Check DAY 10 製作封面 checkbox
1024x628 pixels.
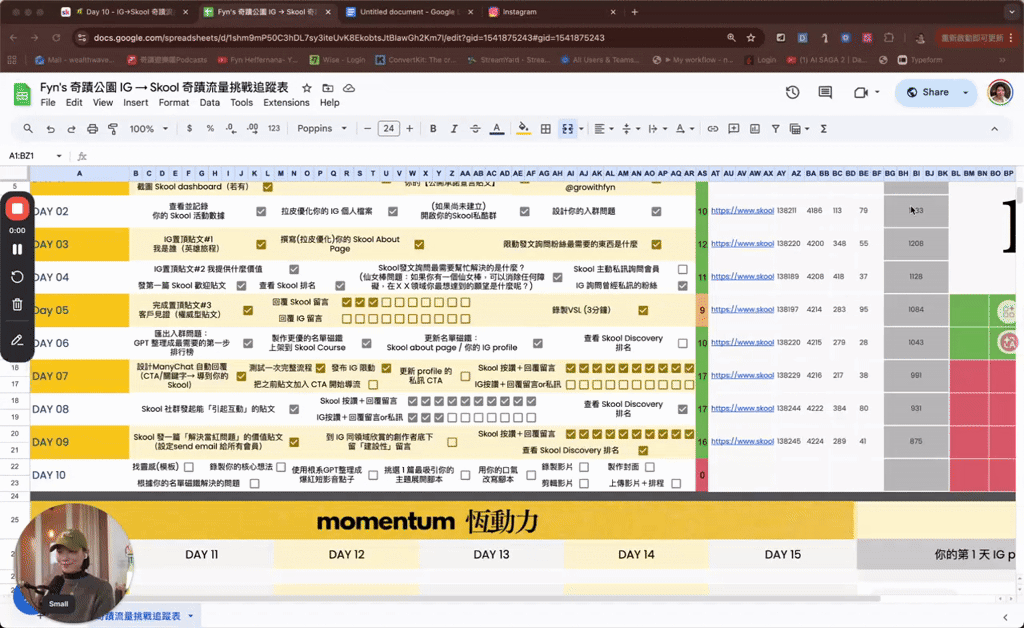coord(650,467)
